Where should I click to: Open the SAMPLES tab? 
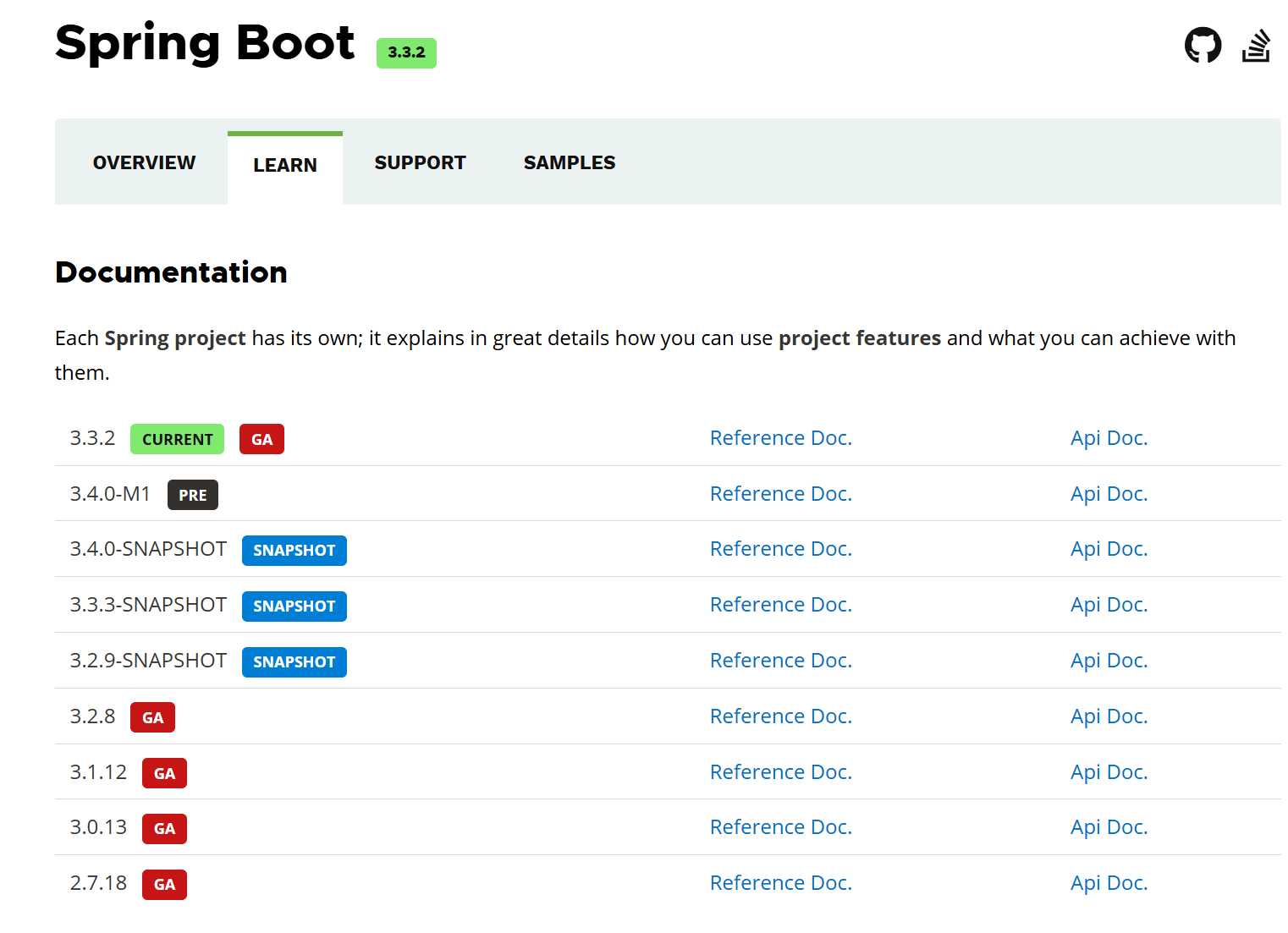569,162
